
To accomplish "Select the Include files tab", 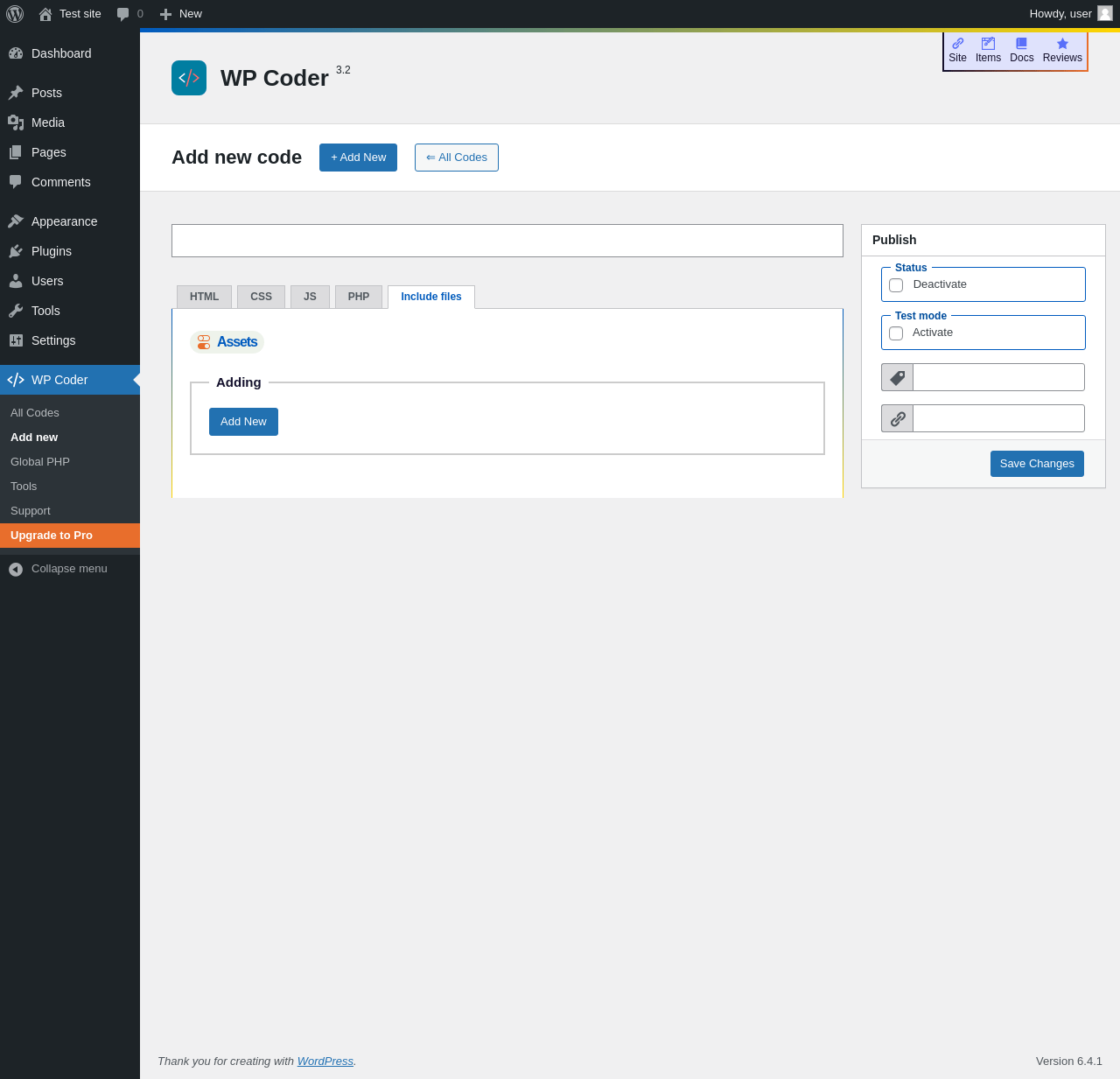I will [431, 297].
